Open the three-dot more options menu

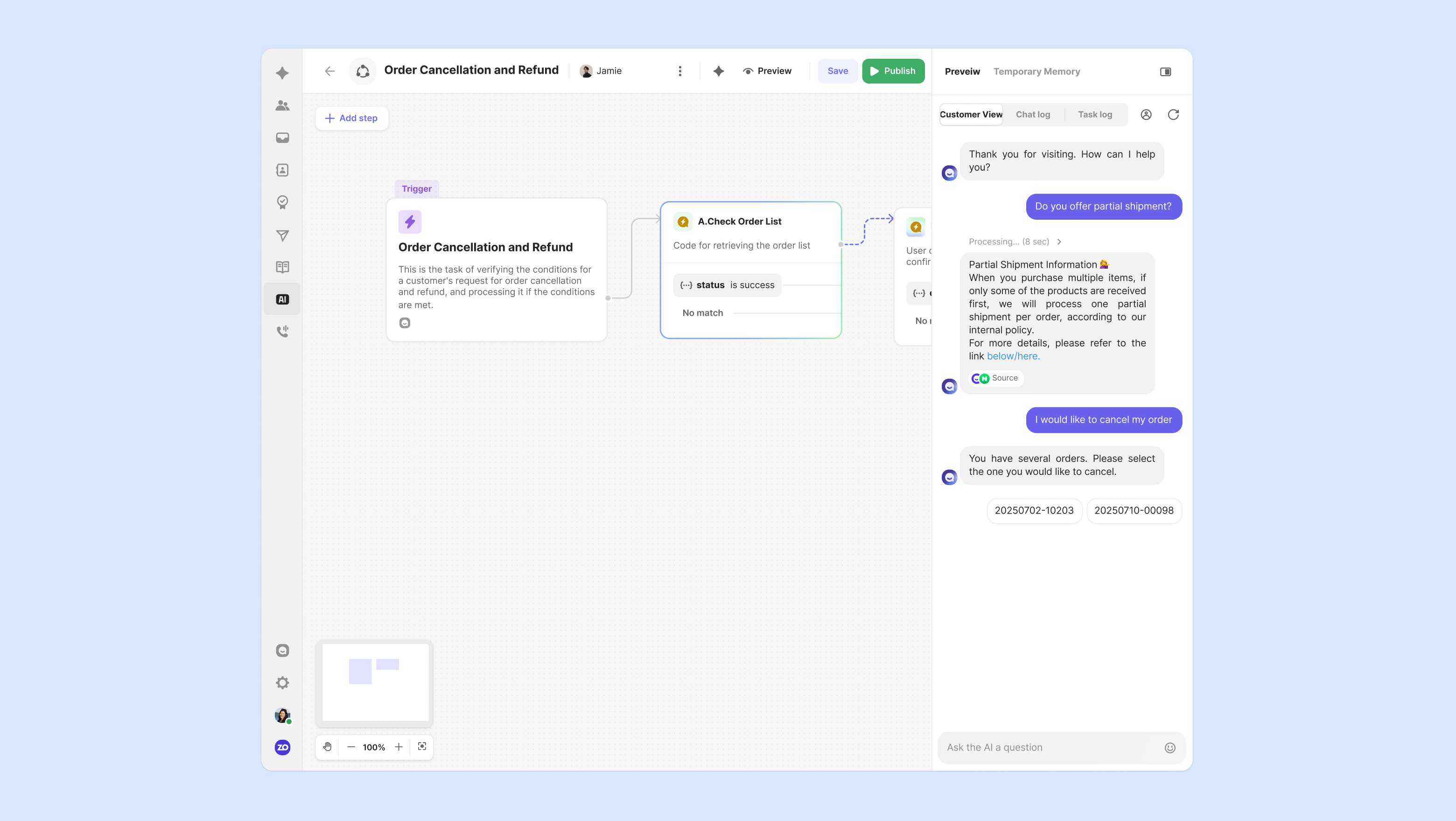pos(680,70)
